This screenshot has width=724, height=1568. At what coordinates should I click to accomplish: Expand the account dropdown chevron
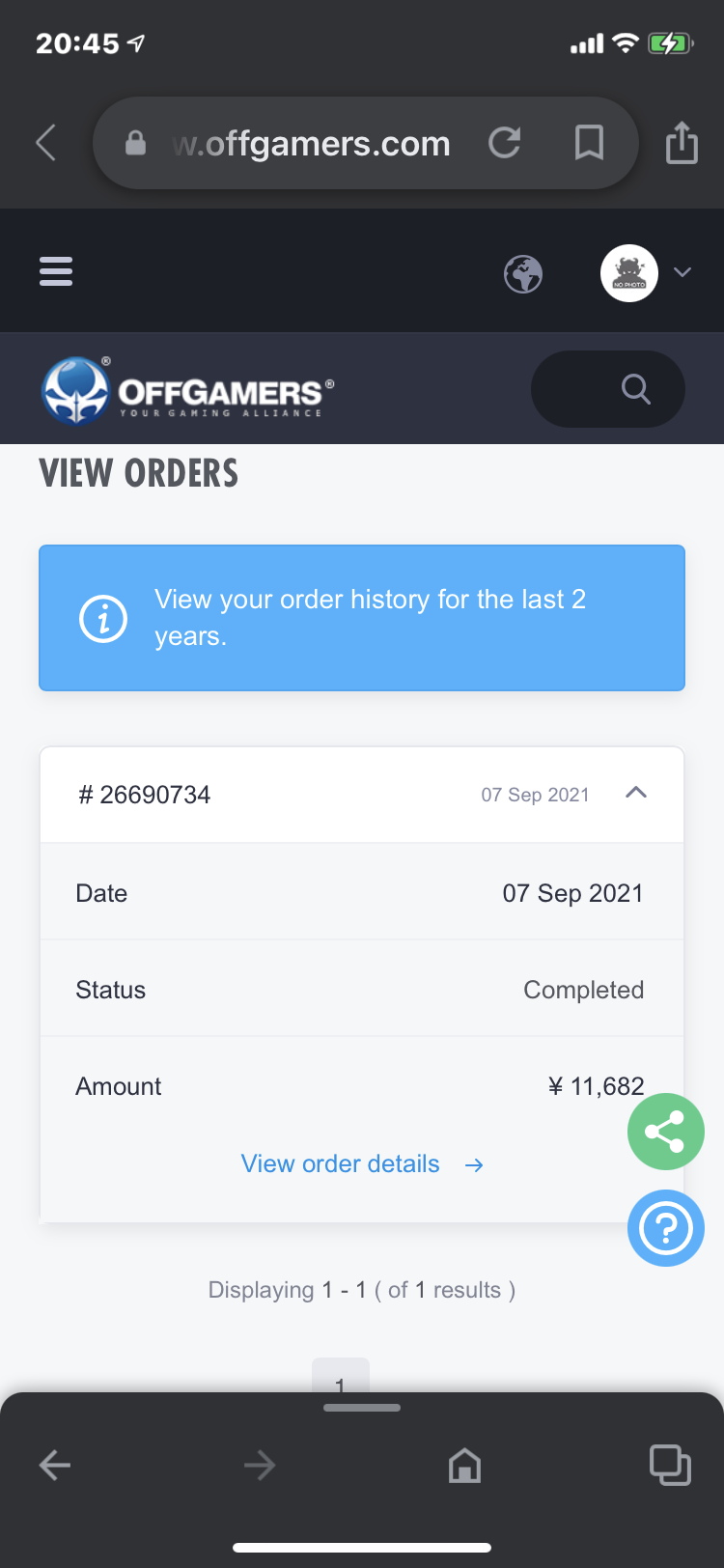click(682, 272)
